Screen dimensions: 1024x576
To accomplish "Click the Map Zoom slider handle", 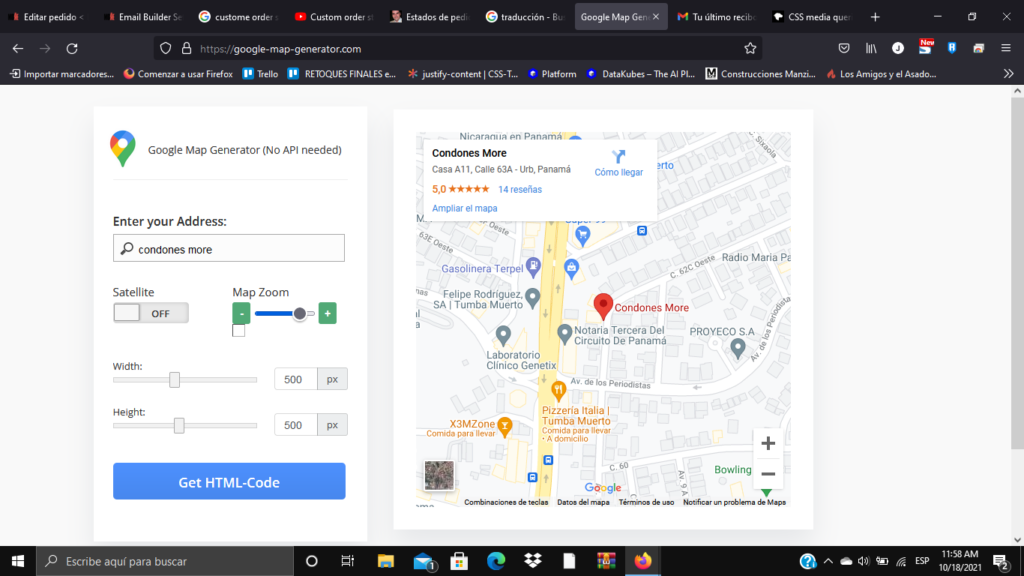I will tap(300, 313).
